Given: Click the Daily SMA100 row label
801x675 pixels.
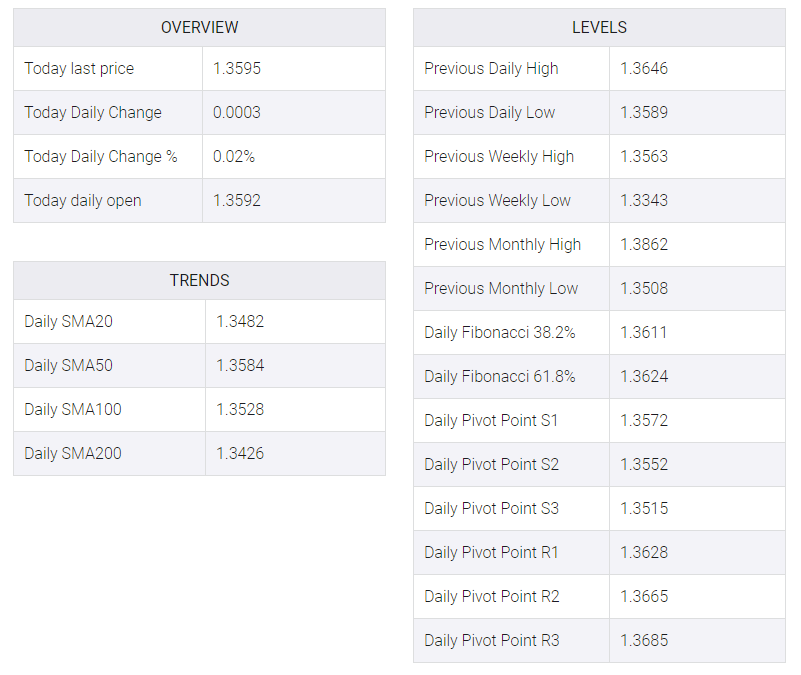Looking at the screenshot, I should tap(73, 409).
